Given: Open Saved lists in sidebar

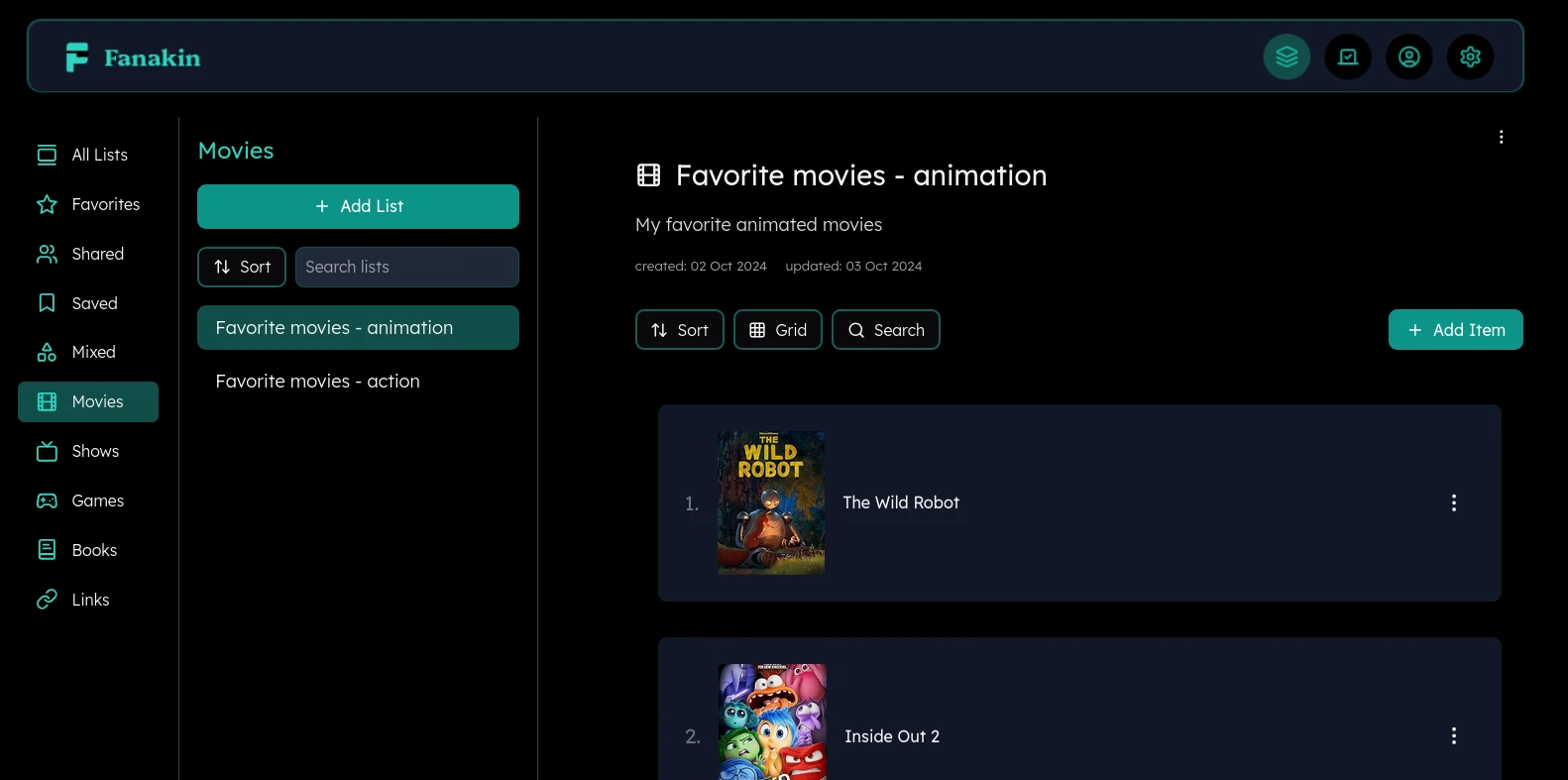Looking at the screenshot, I should (88, 303).
